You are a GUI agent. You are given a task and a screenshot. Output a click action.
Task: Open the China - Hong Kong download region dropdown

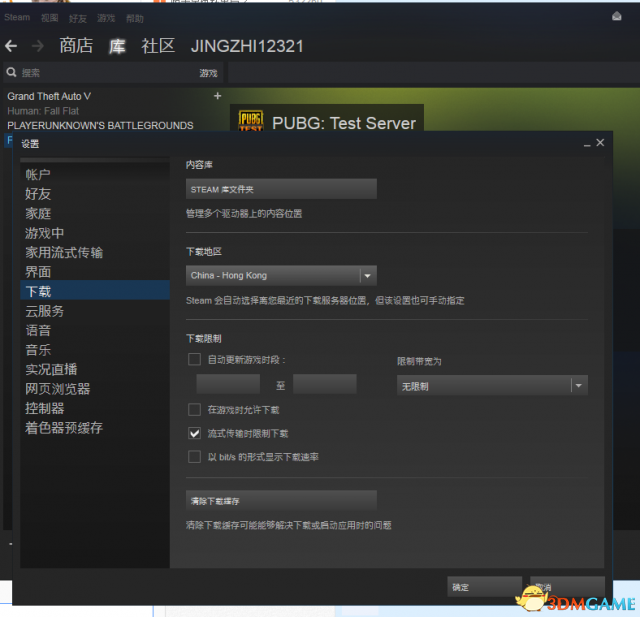[281, 275]
